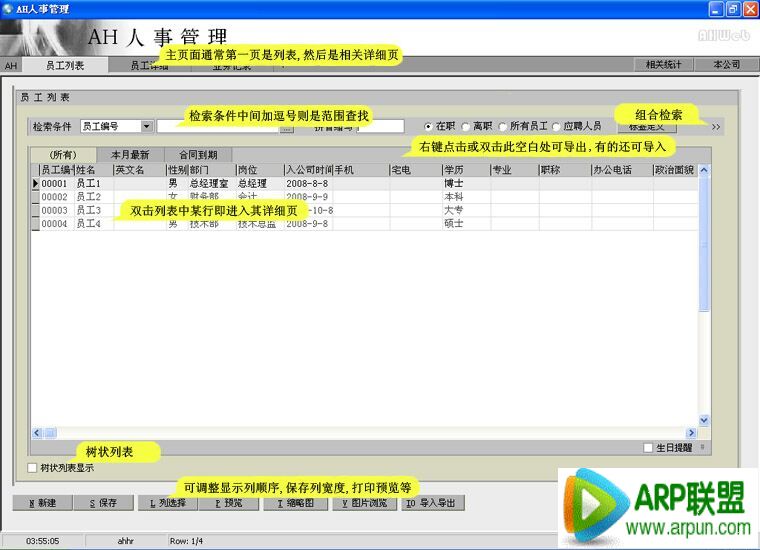Screen dimensions: 760x550
Task: Select the 员工3 row in the list
Action: coord(89,211)
